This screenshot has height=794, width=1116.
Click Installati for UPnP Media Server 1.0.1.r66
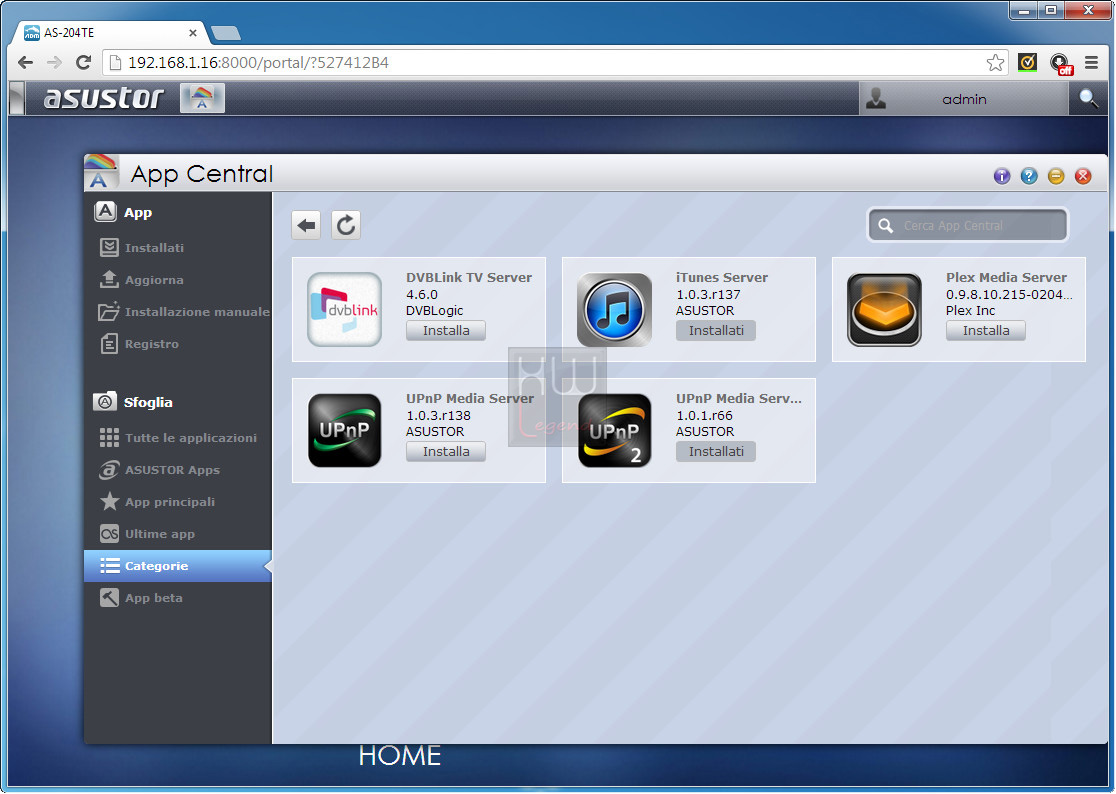[x=715, y=451]
